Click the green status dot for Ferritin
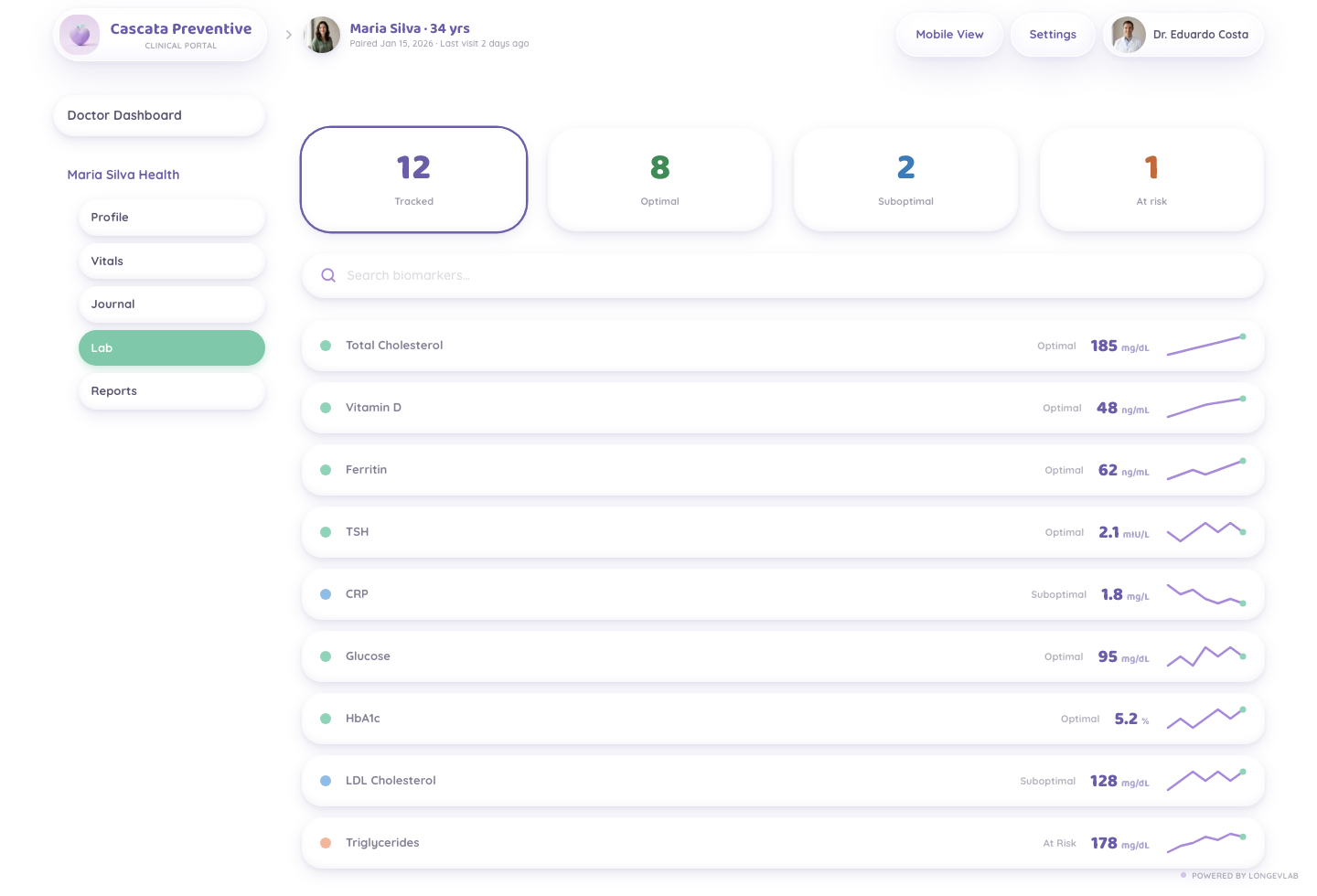 pyautogui.click(x=326, y=470)
